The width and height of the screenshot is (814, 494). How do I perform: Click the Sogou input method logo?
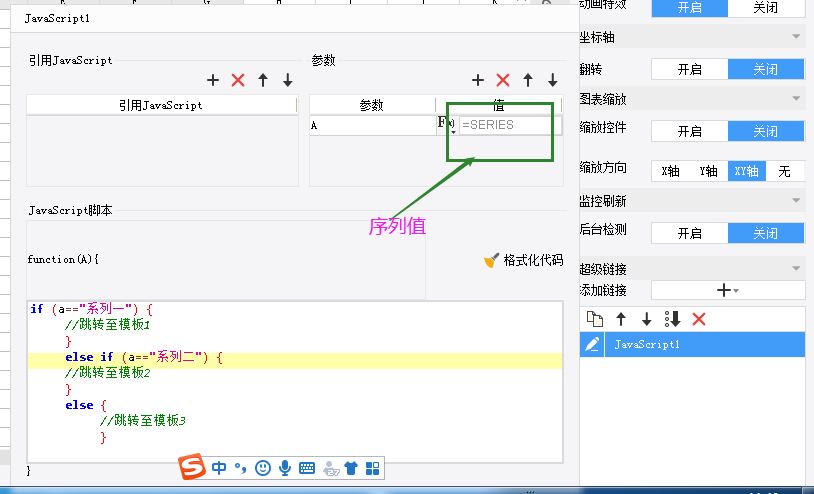[x=192, y=467]
